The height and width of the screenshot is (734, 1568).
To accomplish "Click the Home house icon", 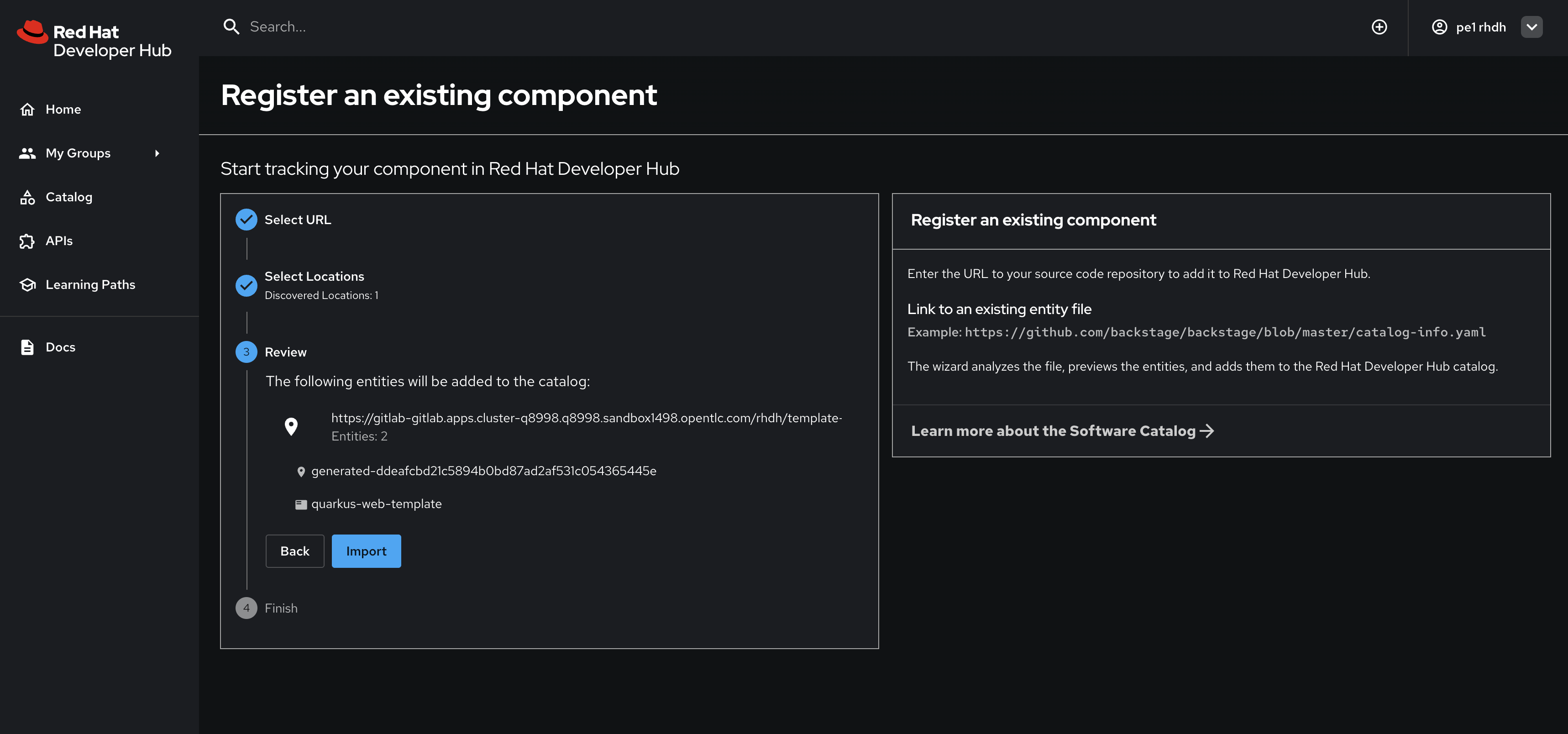I will tap(27, 110).
